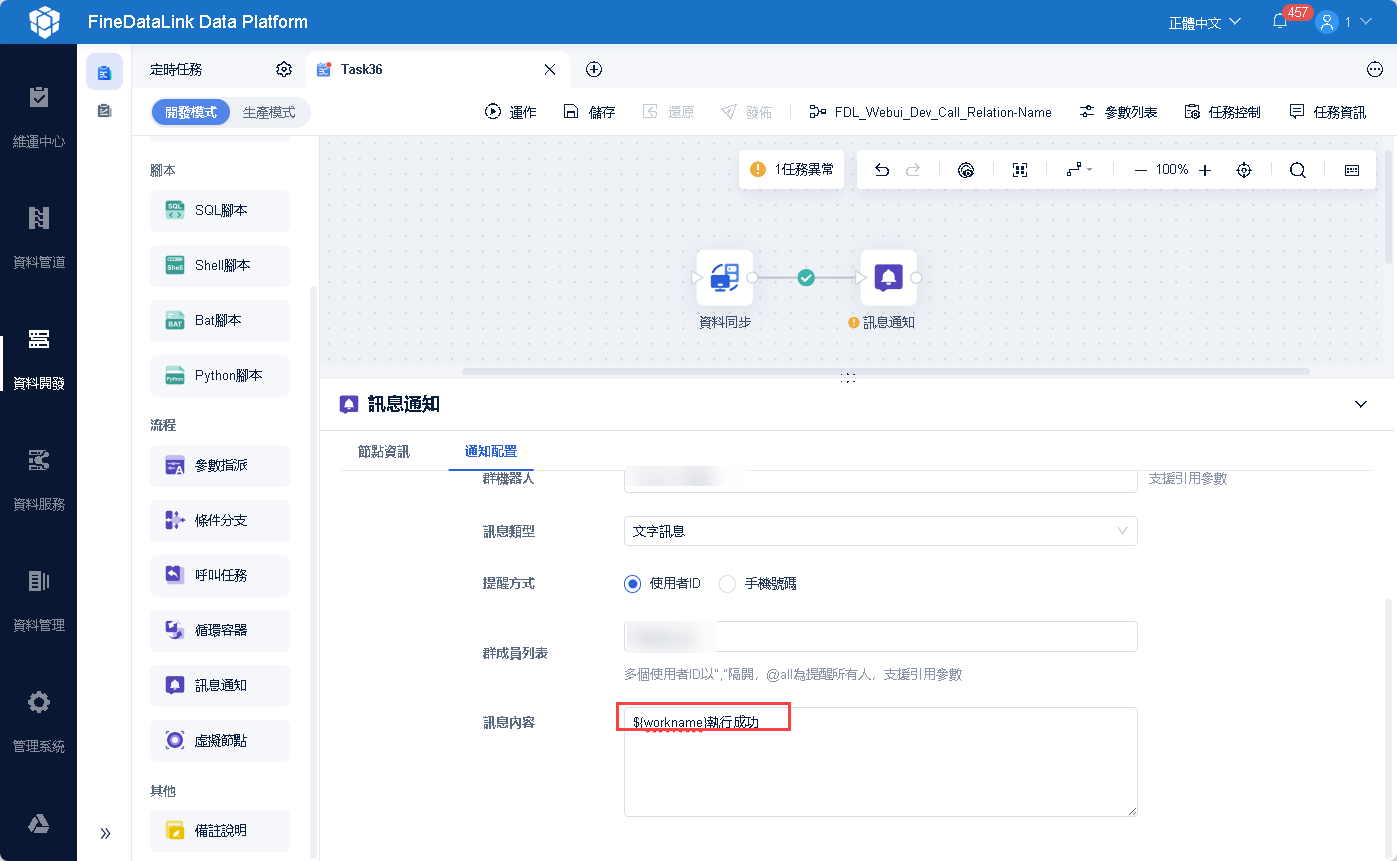The height and width of the screenshot is (861, 1397).
Task: Click the 訊息內容 text area
Action: 881,762
